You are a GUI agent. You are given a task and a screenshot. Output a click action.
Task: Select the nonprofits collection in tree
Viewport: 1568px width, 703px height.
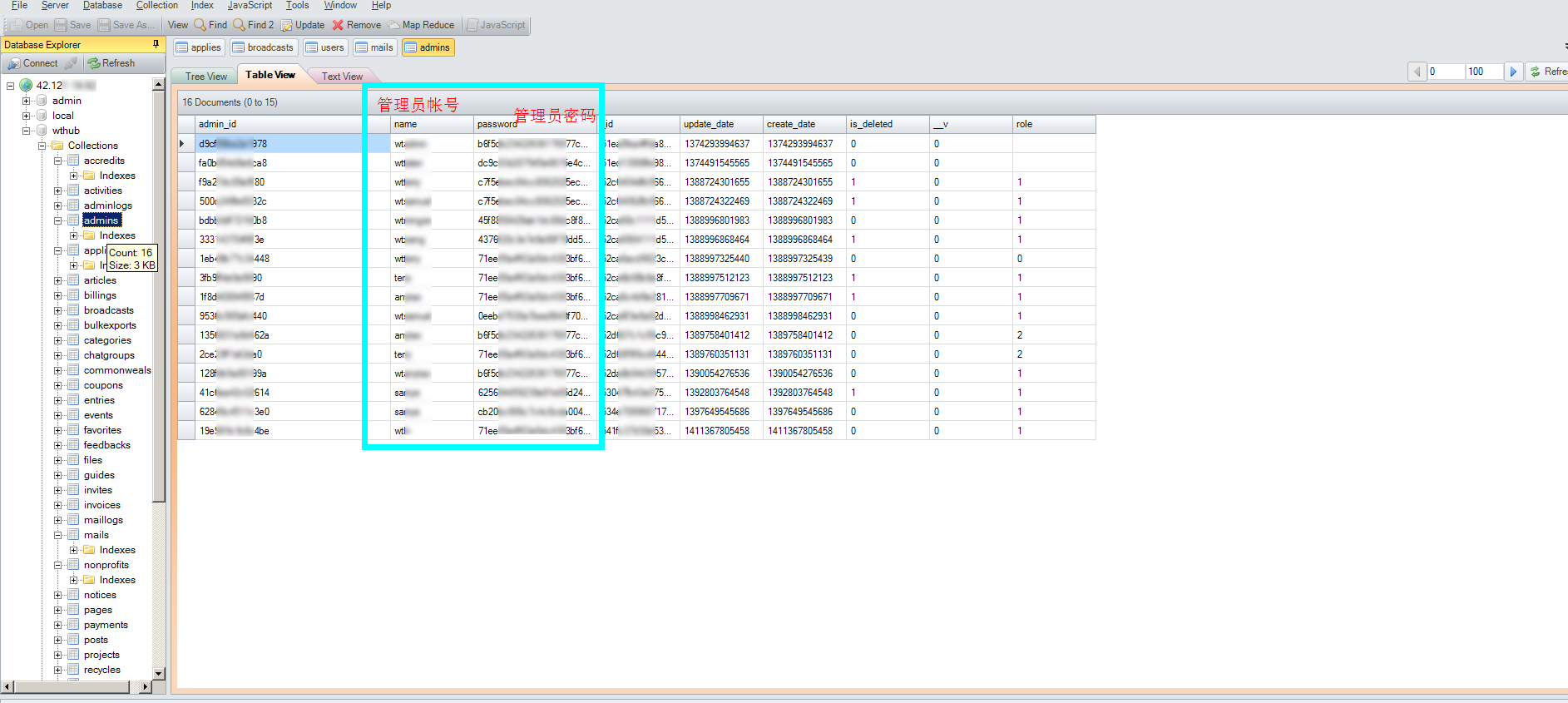(x=106, y=565)
